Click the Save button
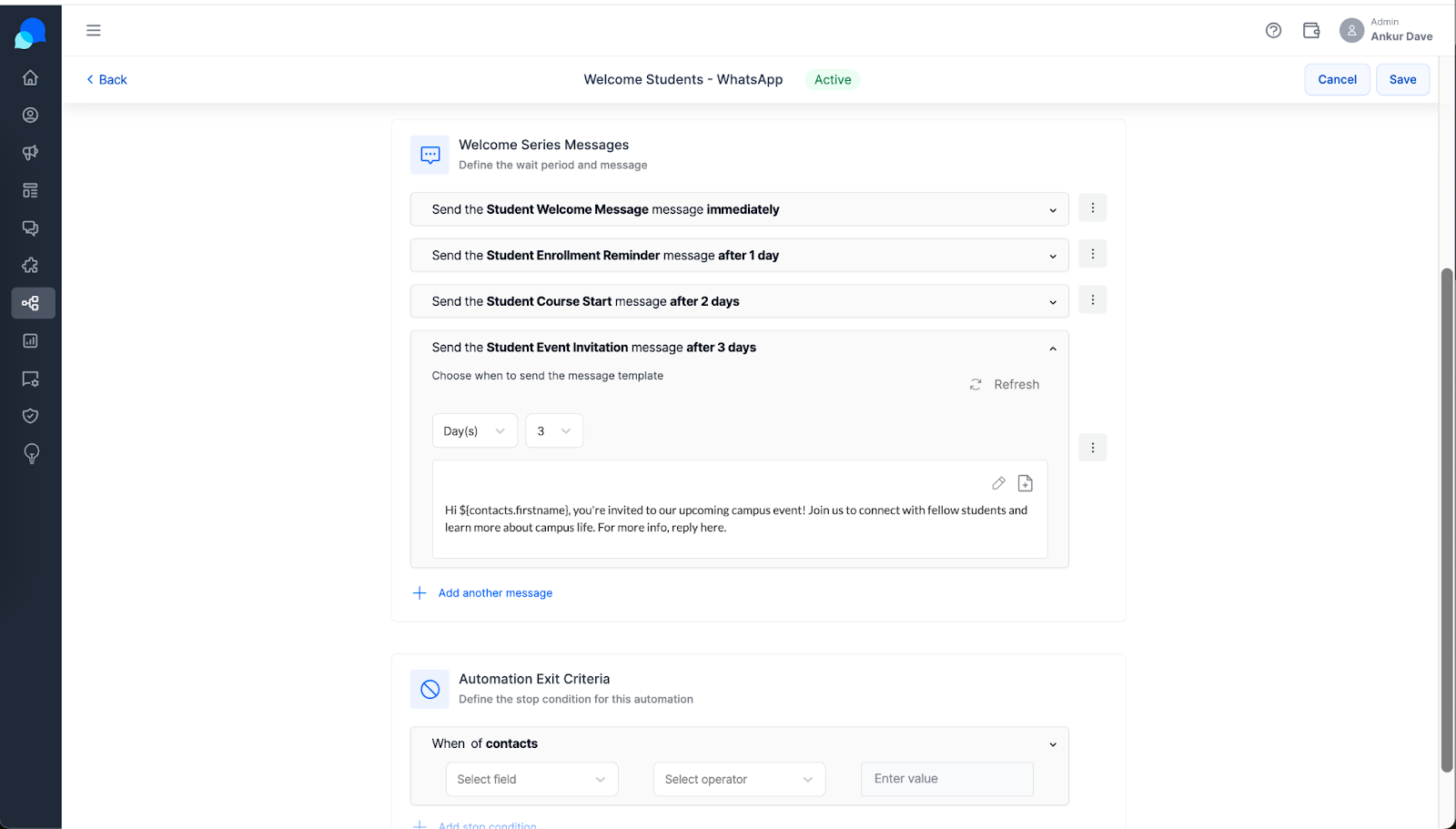The height and width of the screenshot is (829, 1456). click(x=1402, y=80)
